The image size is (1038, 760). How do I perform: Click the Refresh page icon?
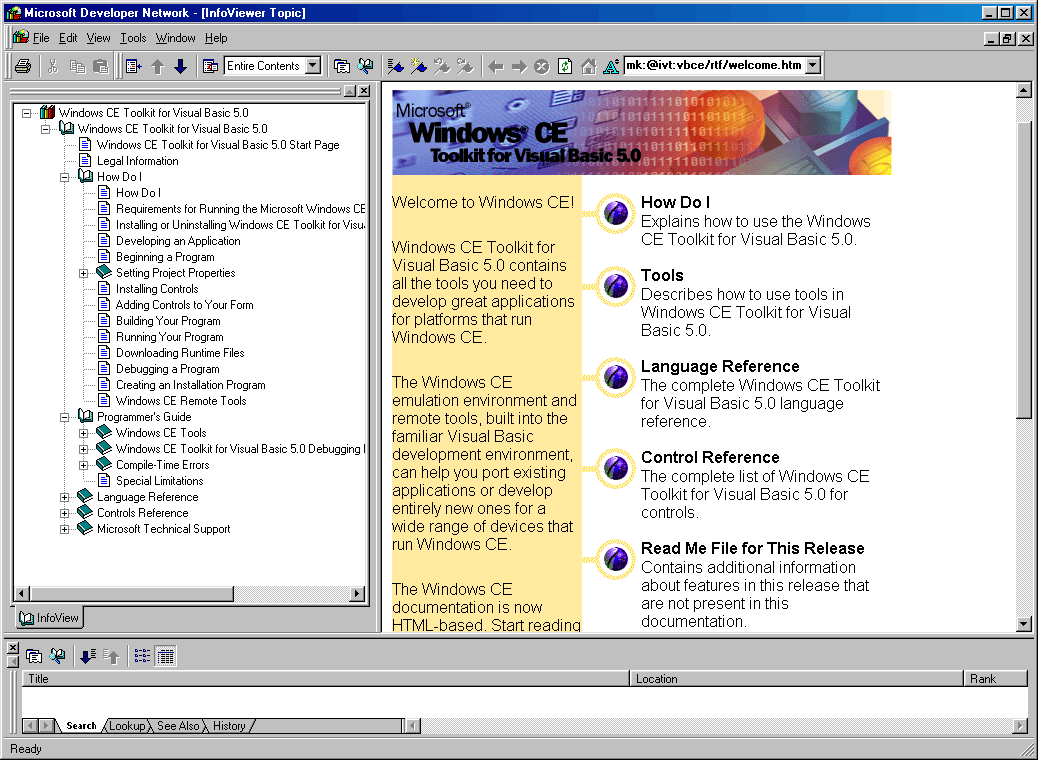pos(565,66)
